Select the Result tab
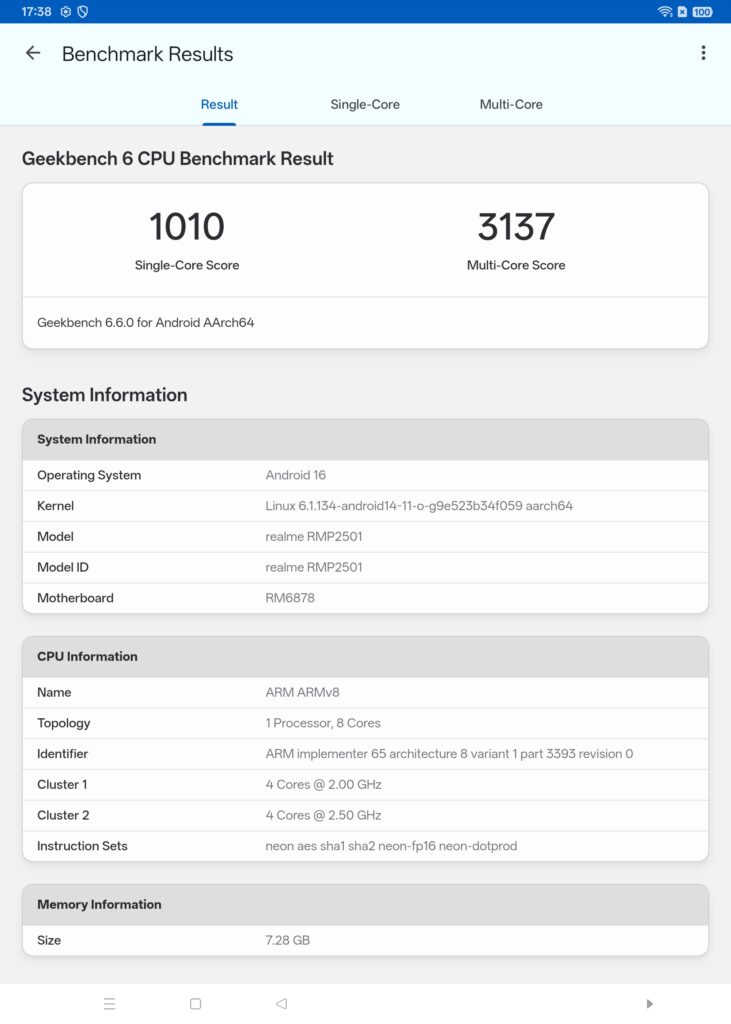 219,104
